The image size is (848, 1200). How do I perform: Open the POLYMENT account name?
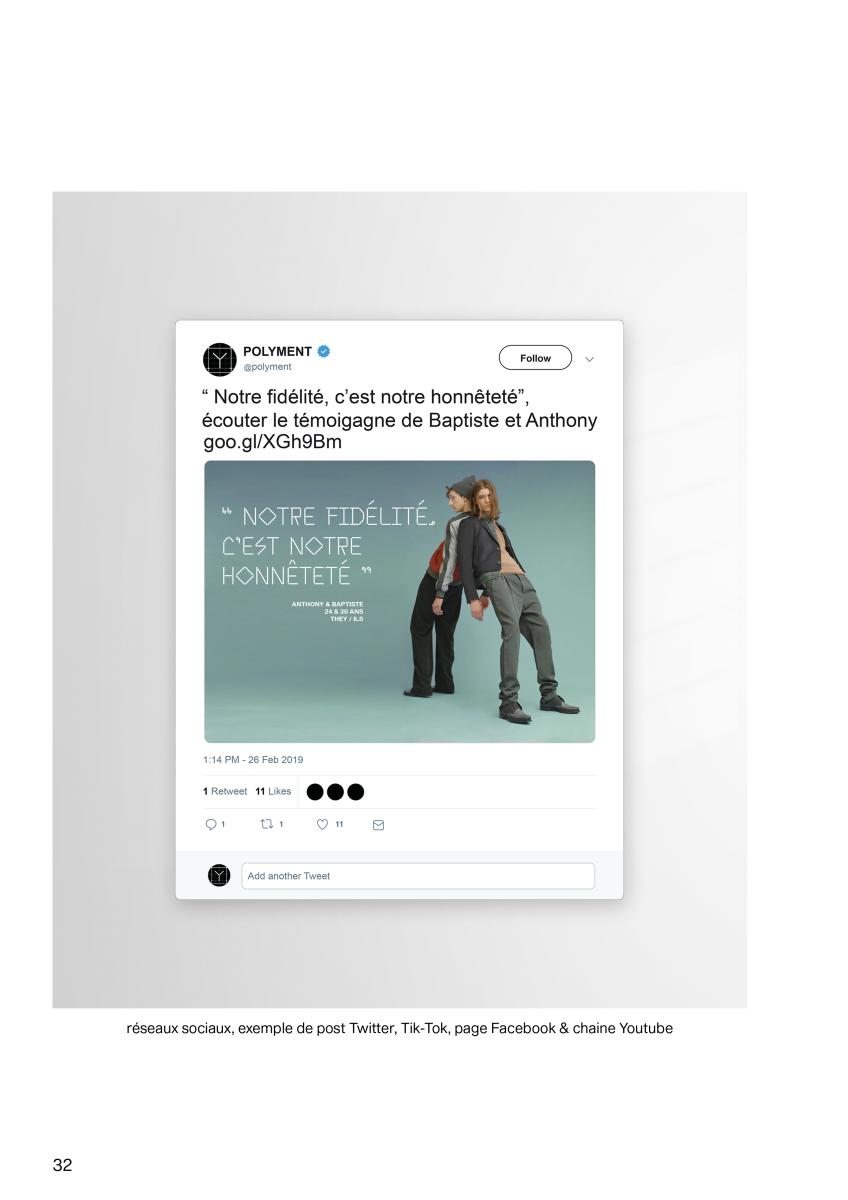click(278, 352)
